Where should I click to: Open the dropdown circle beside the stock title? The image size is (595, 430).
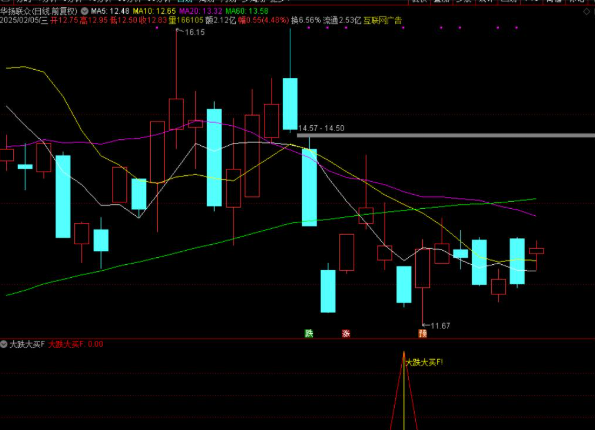(85, 11)
